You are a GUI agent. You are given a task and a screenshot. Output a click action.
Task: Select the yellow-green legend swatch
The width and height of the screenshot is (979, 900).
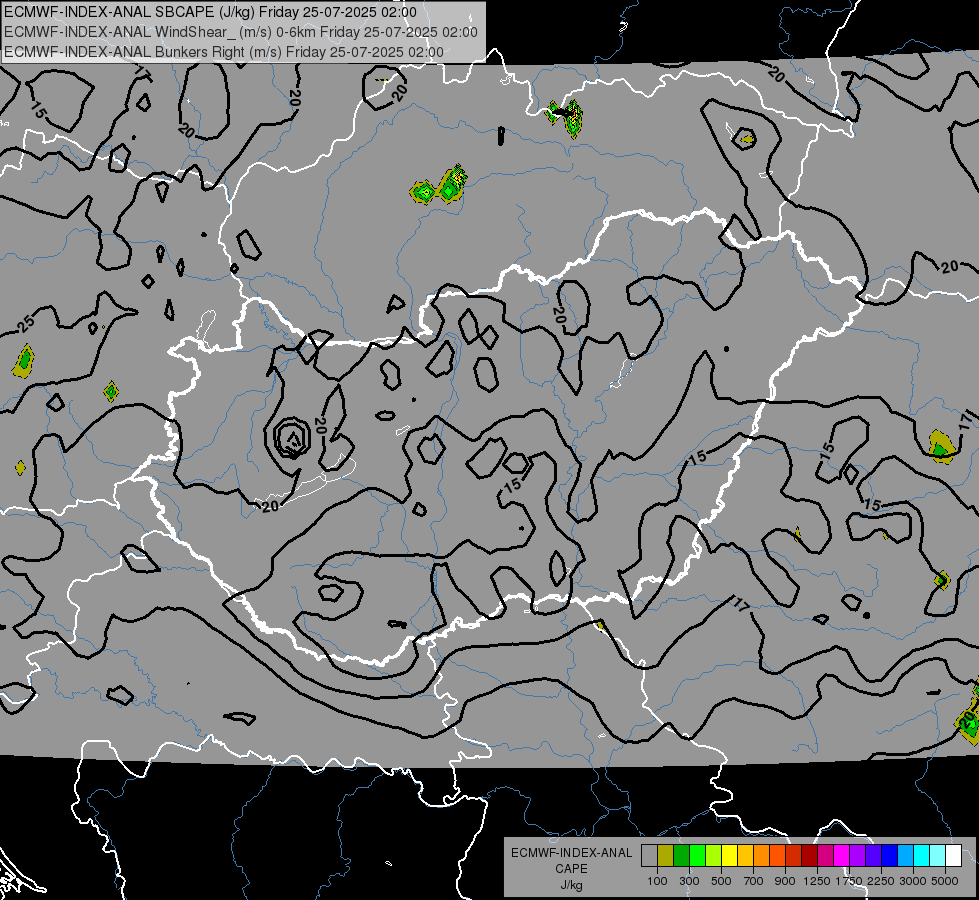[714, 856]
